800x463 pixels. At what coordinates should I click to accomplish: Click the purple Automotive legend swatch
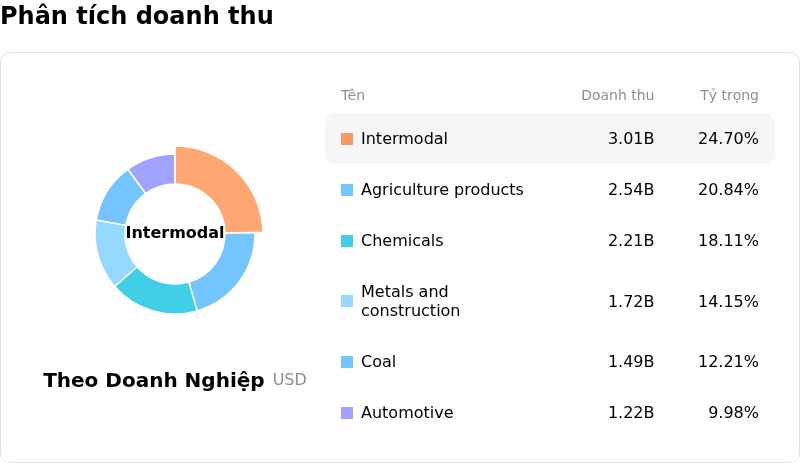[347, 413]
